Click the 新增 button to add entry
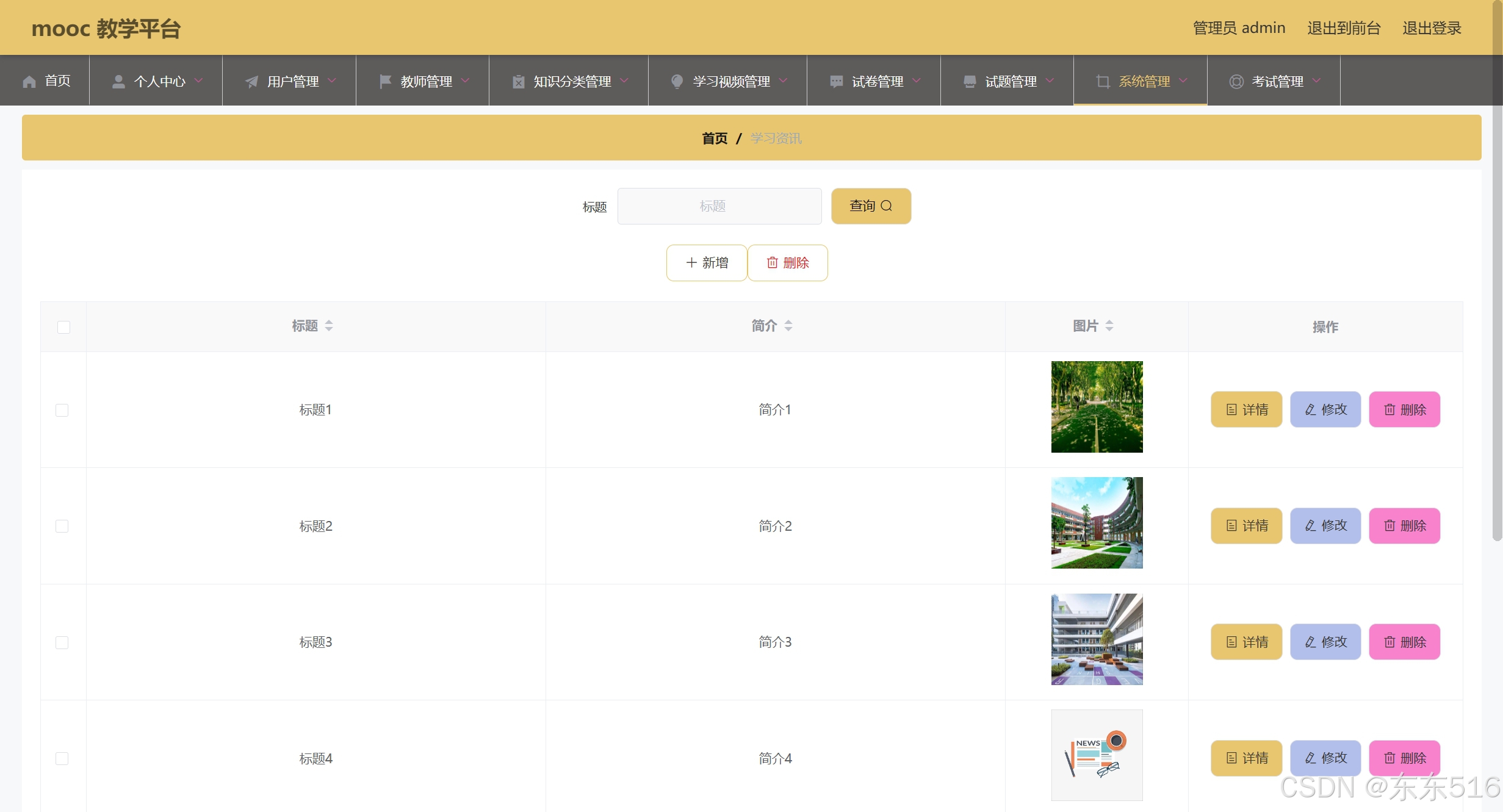Image resolution: width=1503 pixels, height=812 pixels. 707,263
